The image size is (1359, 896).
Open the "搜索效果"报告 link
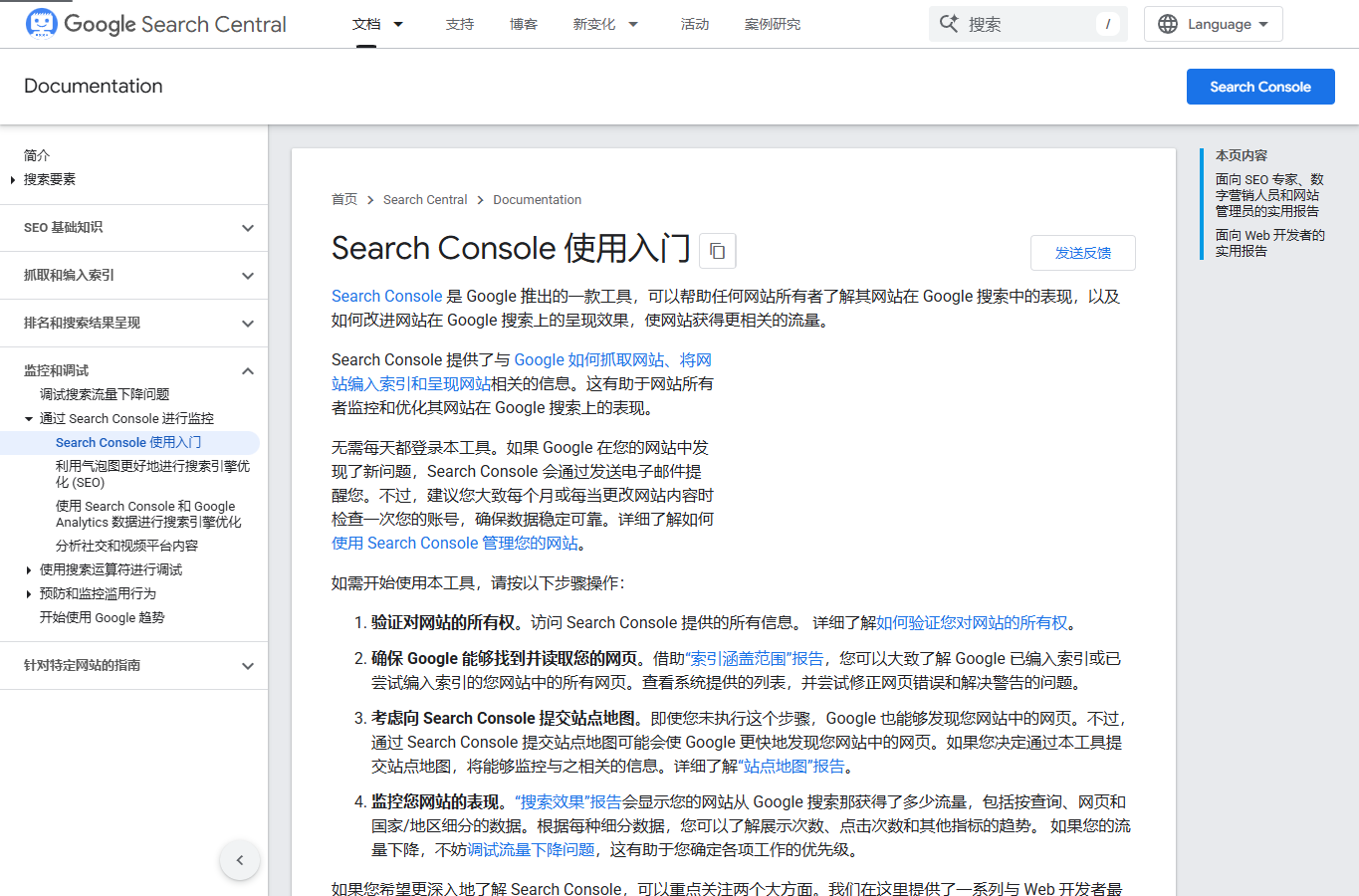[568, 802]
